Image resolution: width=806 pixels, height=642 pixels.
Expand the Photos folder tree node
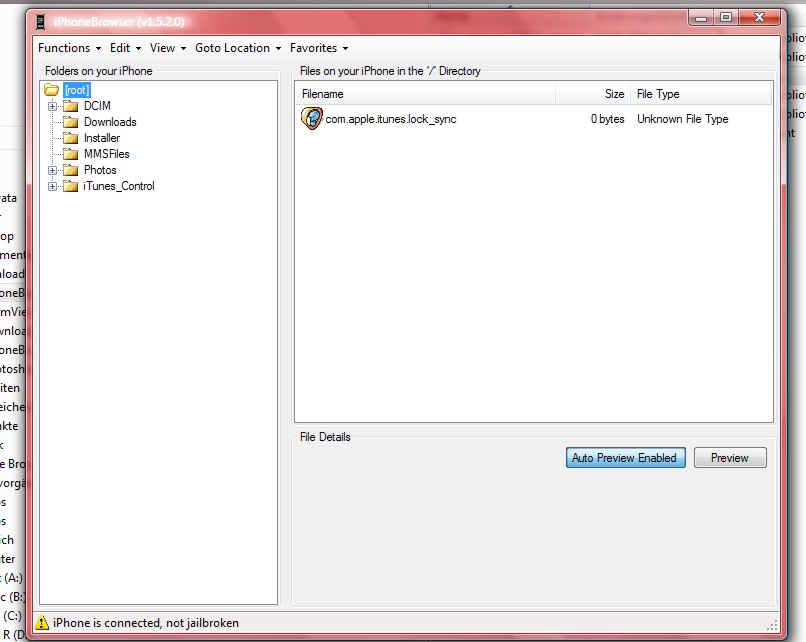tap(52, 170)
